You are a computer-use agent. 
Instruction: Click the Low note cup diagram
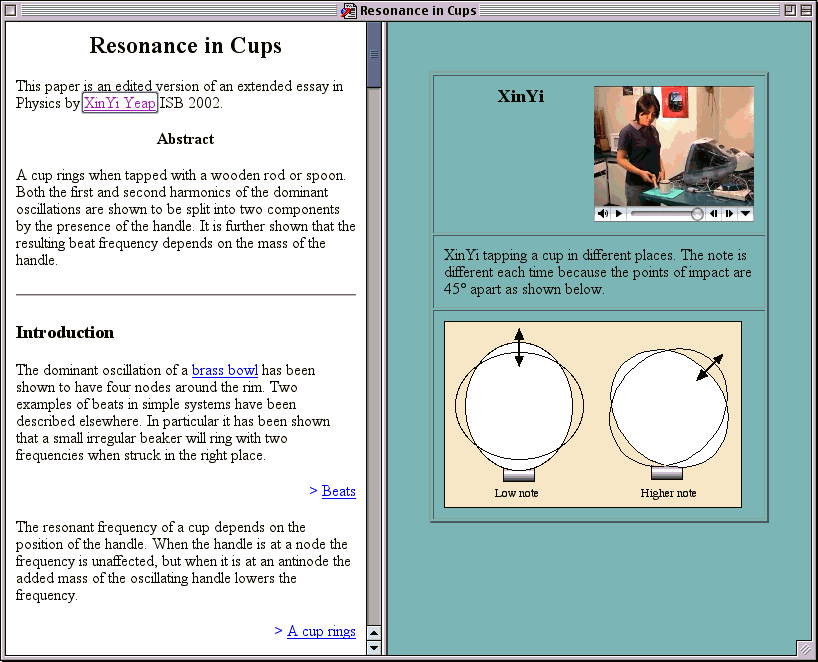click(x=519, y=404)
